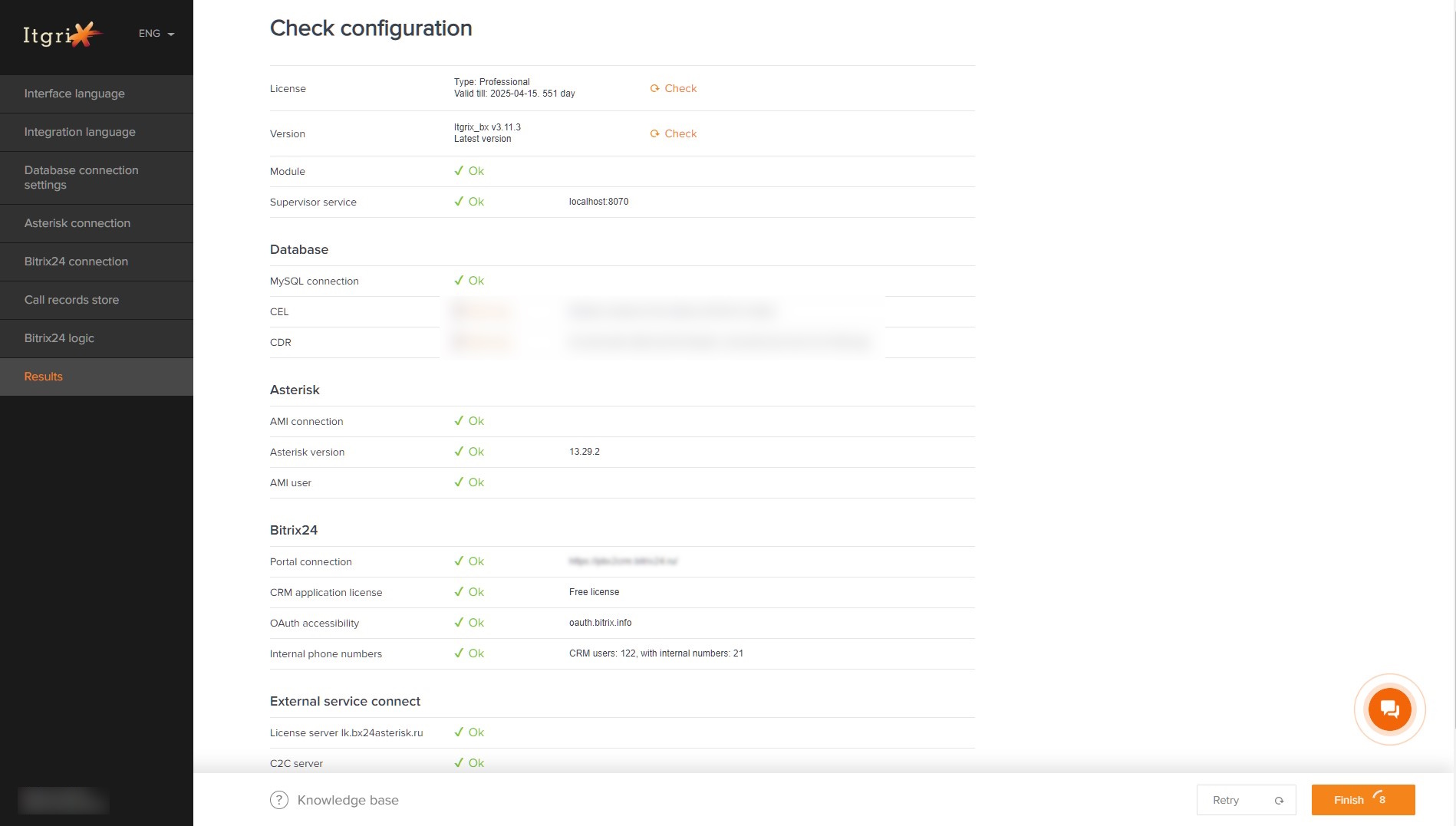1456x826 pixels.
Task: Open the live chat widget
Action: 1389,709
